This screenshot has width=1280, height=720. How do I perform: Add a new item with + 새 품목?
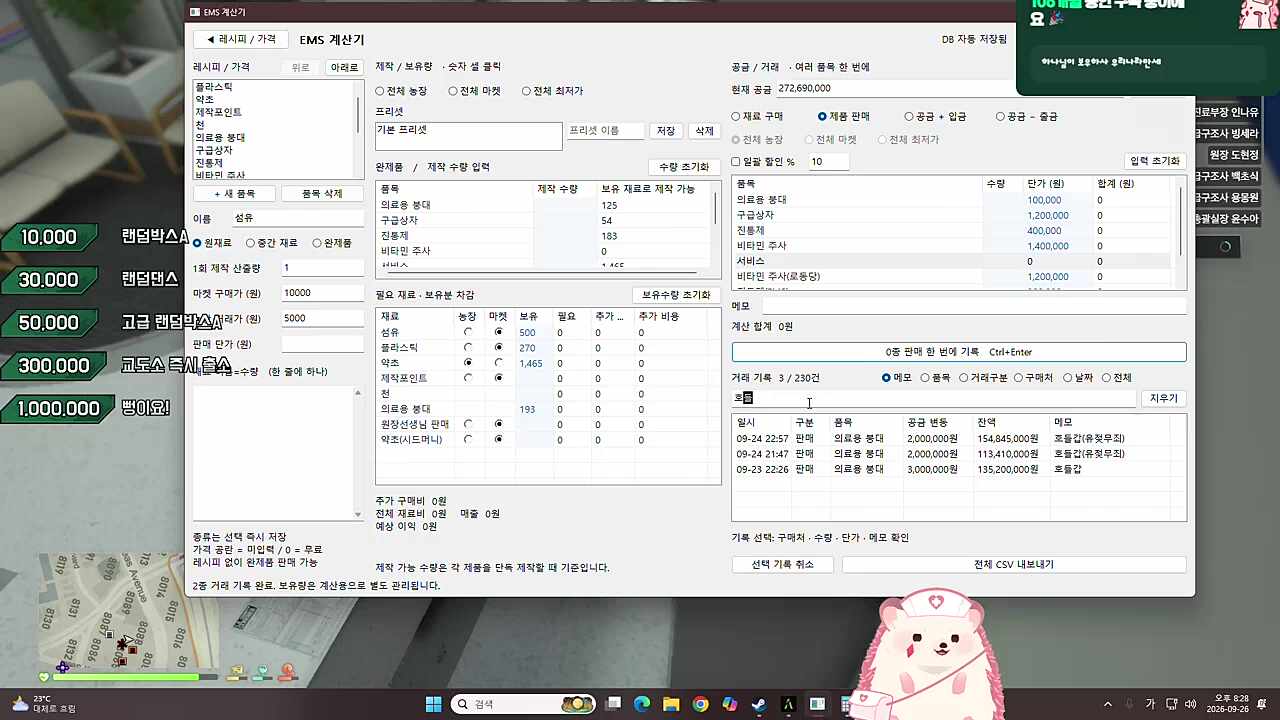[x=234, y=193]
